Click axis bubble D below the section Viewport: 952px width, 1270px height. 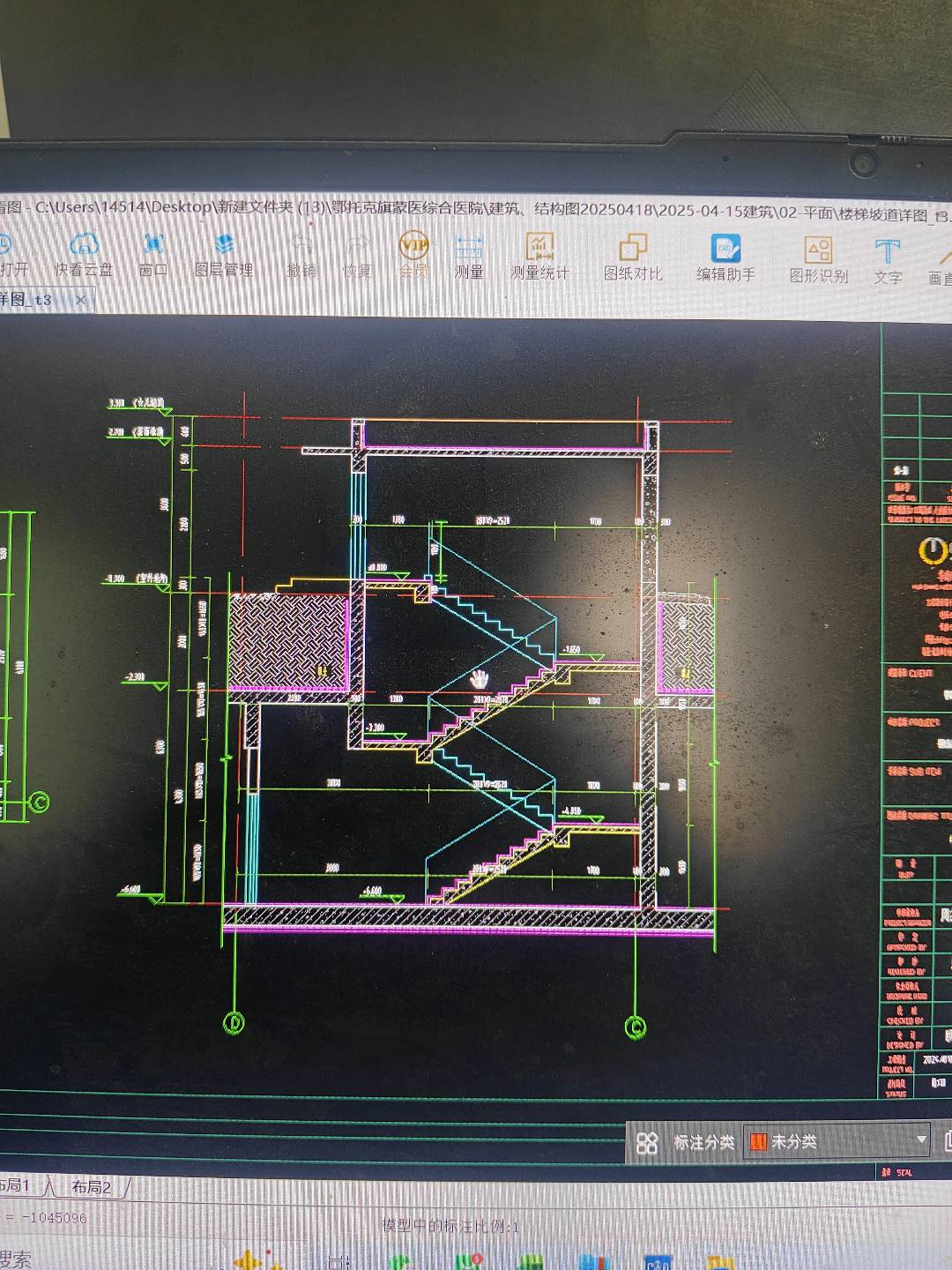pos(234,1023)
